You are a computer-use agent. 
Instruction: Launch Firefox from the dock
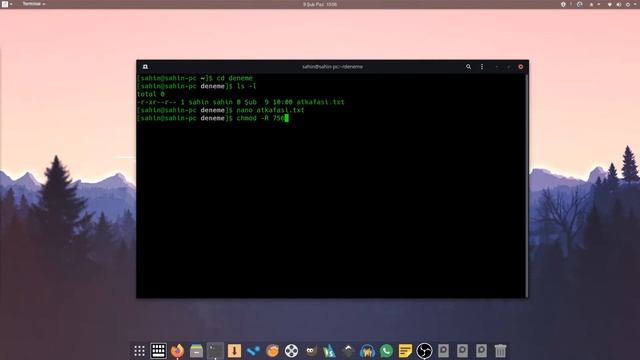click(x=178, y=351)
